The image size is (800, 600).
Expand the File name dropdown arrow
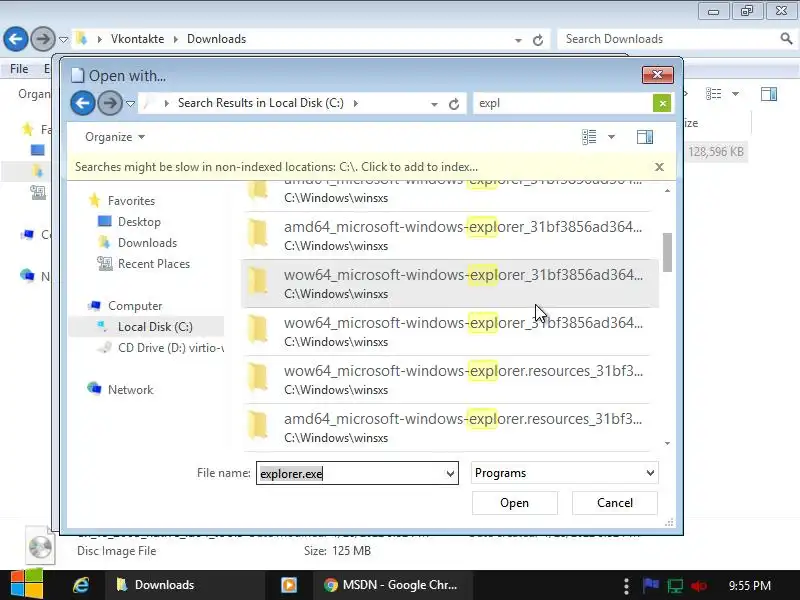[x=450, y=473]
